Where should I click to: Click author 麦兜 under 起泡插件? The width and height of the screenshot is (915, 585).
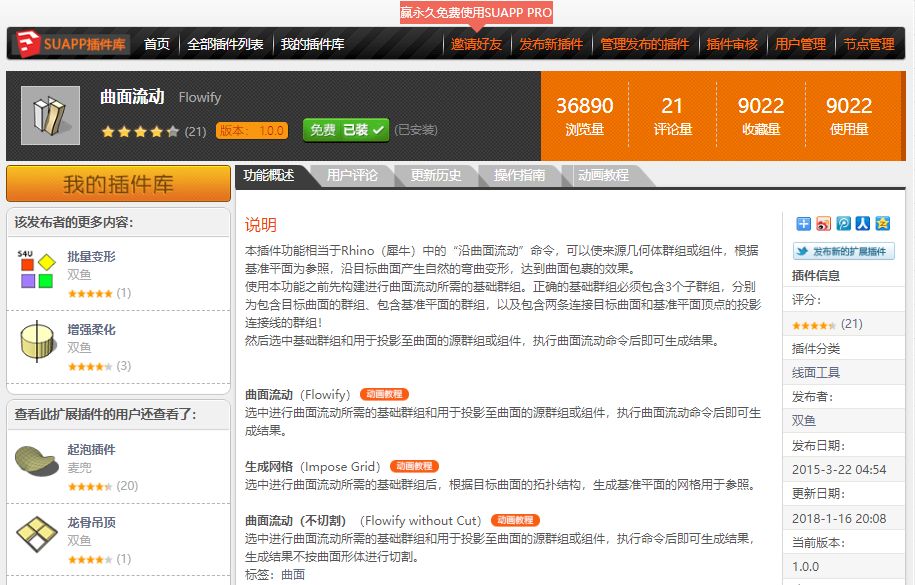coord(79,468)
